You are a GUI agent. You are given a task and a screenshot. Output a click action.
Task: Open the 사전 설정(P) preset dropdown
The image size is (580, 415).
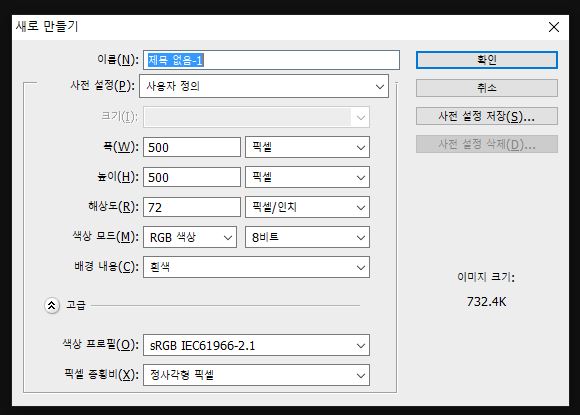[x=264, y=86]
